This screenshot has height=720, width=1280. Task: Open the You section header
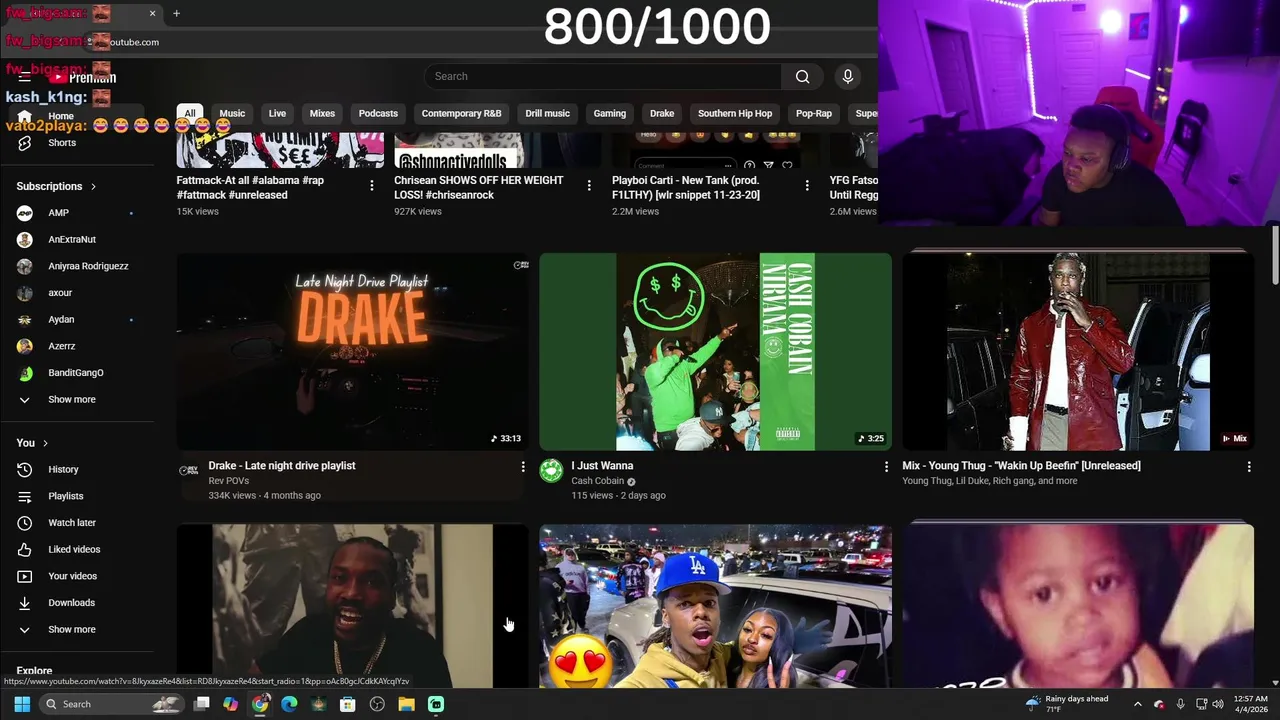pyautogui.click(x=32, y=443)
